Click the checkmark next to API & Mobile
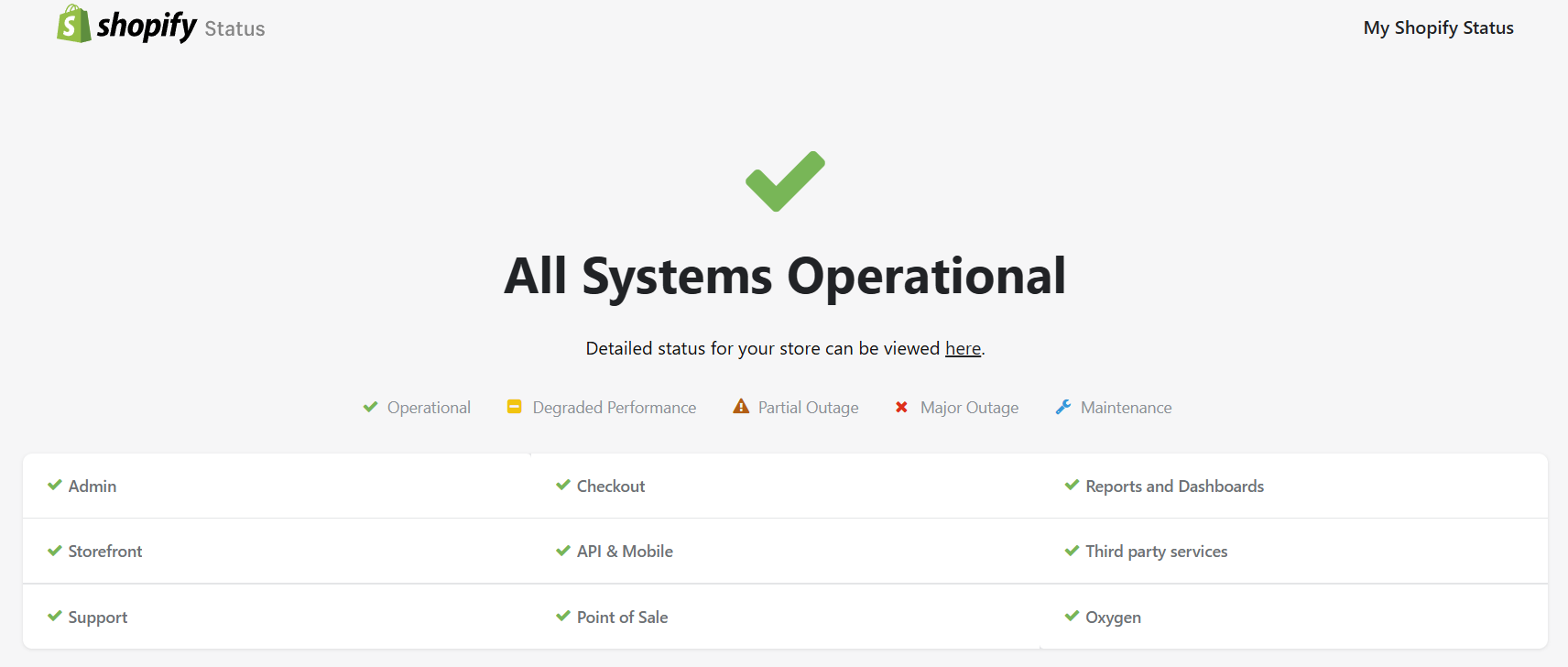The image size is (1568, 667). coord(563,551)
